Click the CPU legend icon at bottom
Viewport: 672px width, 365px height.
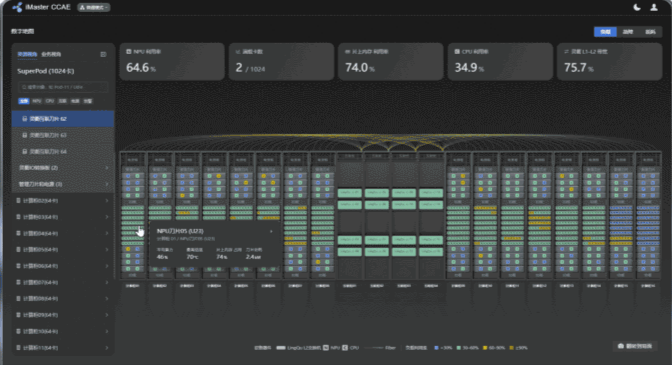click(x=345, y=347)
